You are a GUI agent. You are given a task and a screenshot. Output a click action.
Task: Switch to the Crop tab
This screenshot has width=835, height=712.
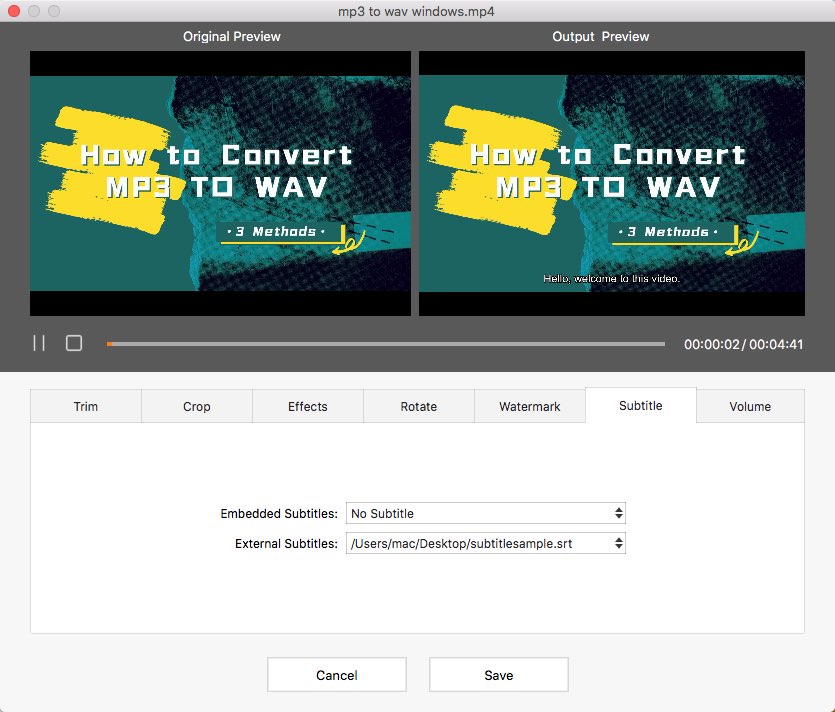tap(196, 406)
